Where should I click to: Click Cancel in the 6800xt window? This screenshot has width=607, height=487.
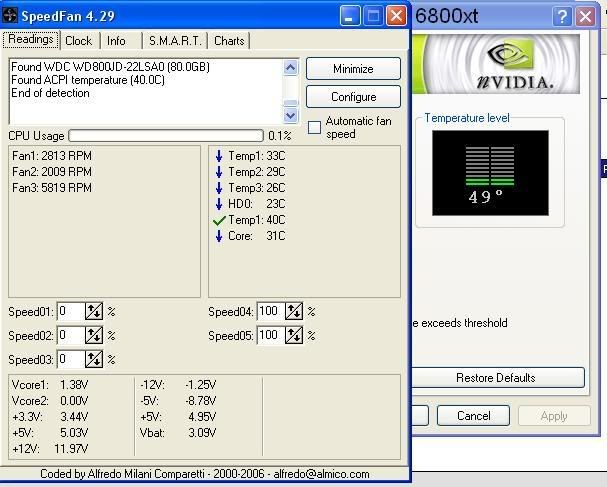pyautogui.click(x=473, y=416)
